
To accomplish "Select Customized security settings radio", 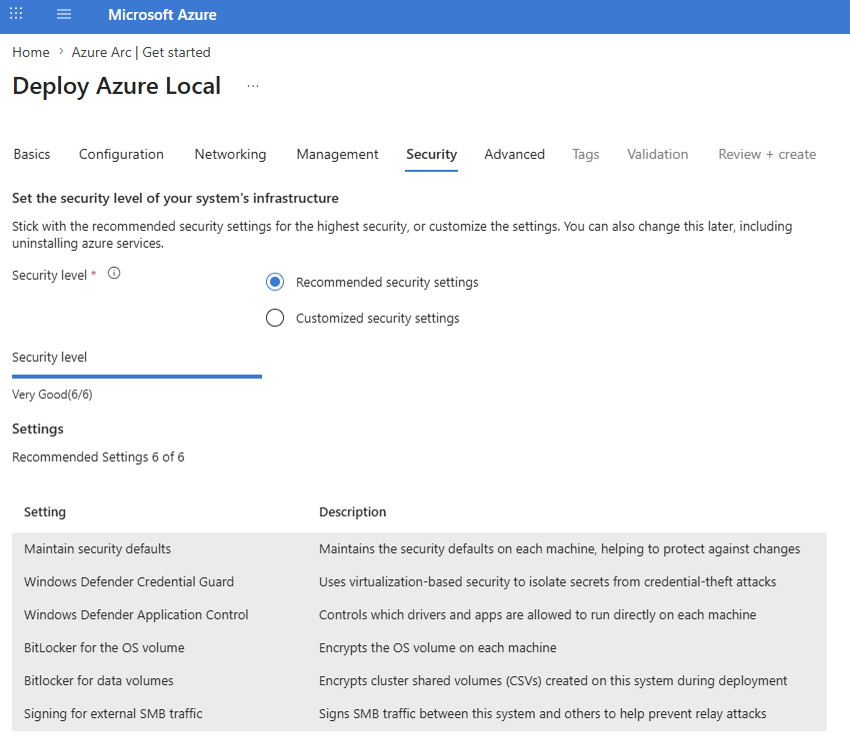I will coord(275,318).
